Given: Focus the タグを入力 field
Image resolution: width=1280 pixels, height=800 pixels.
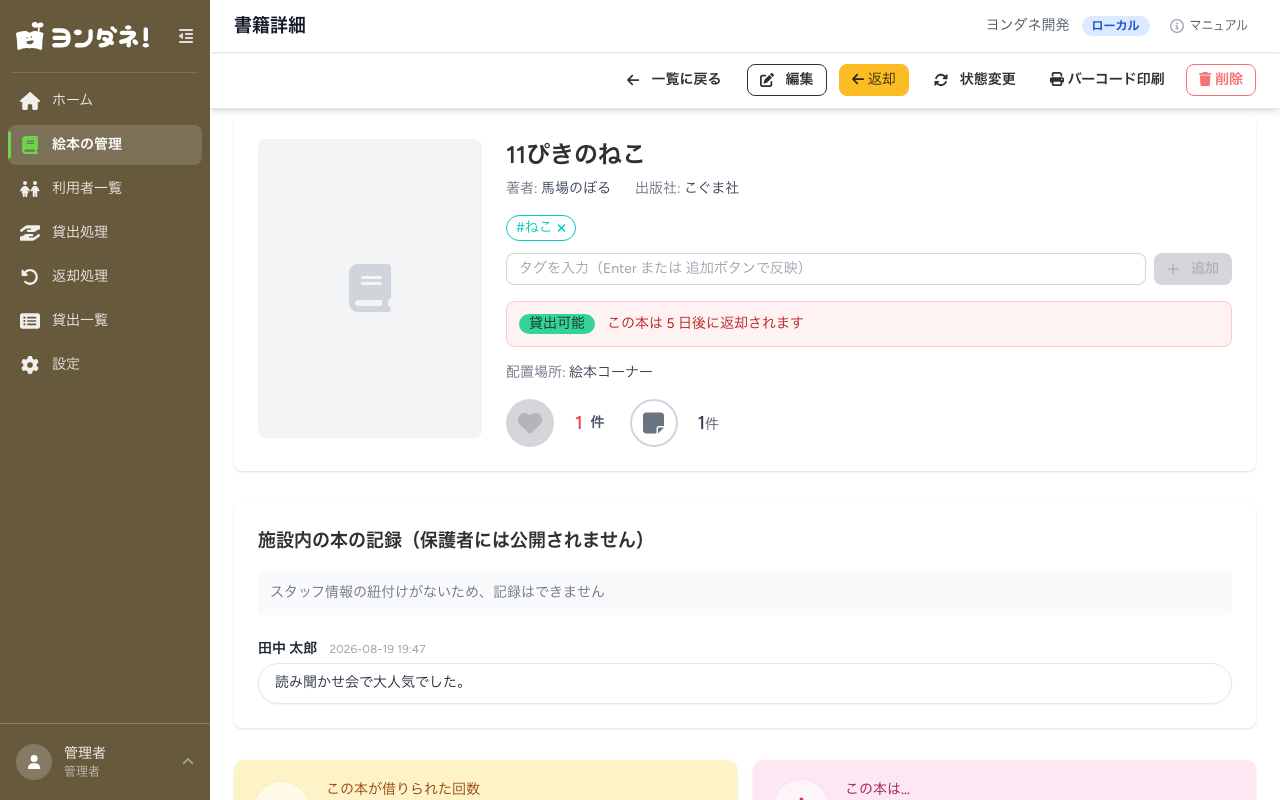Looking at the screenshot, I should click(826, 269).
